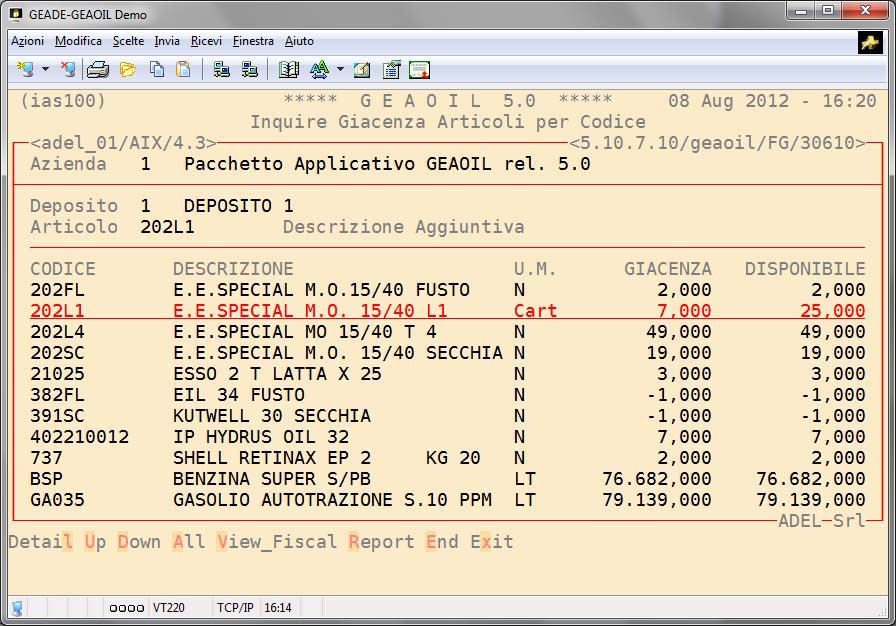Click the connection status icon in status bar
Screen dimensions: 896x626
[17, 607]
